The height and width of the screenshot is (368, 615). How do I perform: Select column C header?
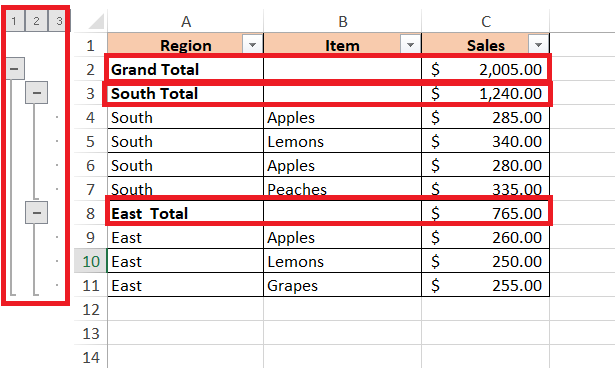pyautogui.click(x=486, y=21)
